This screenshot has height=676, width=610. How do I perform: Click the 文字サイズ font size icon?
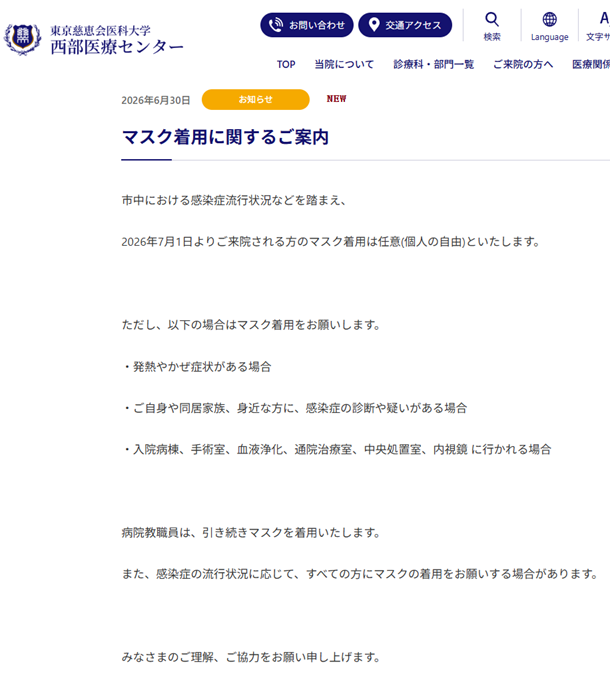[604, 19]
